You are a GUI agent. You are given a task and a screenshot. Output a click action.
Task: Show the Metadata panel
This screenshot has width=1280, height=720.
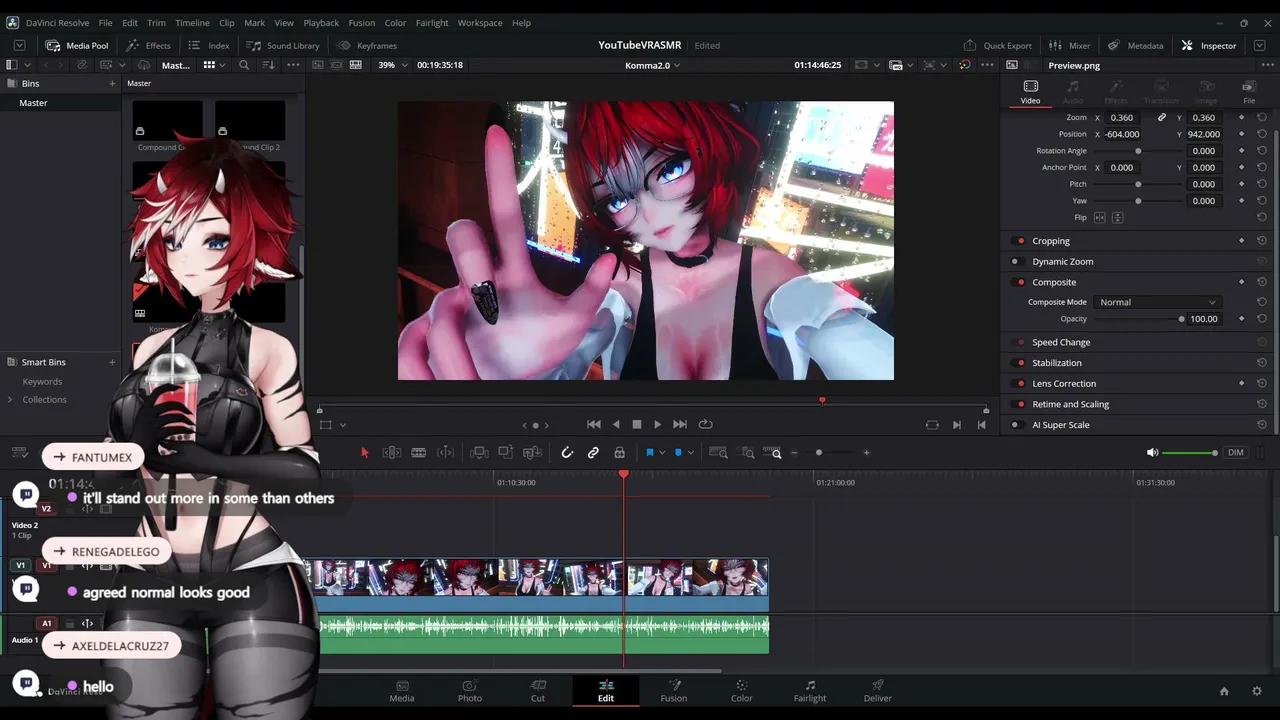pyautogui.click(x=1135, y=45)
